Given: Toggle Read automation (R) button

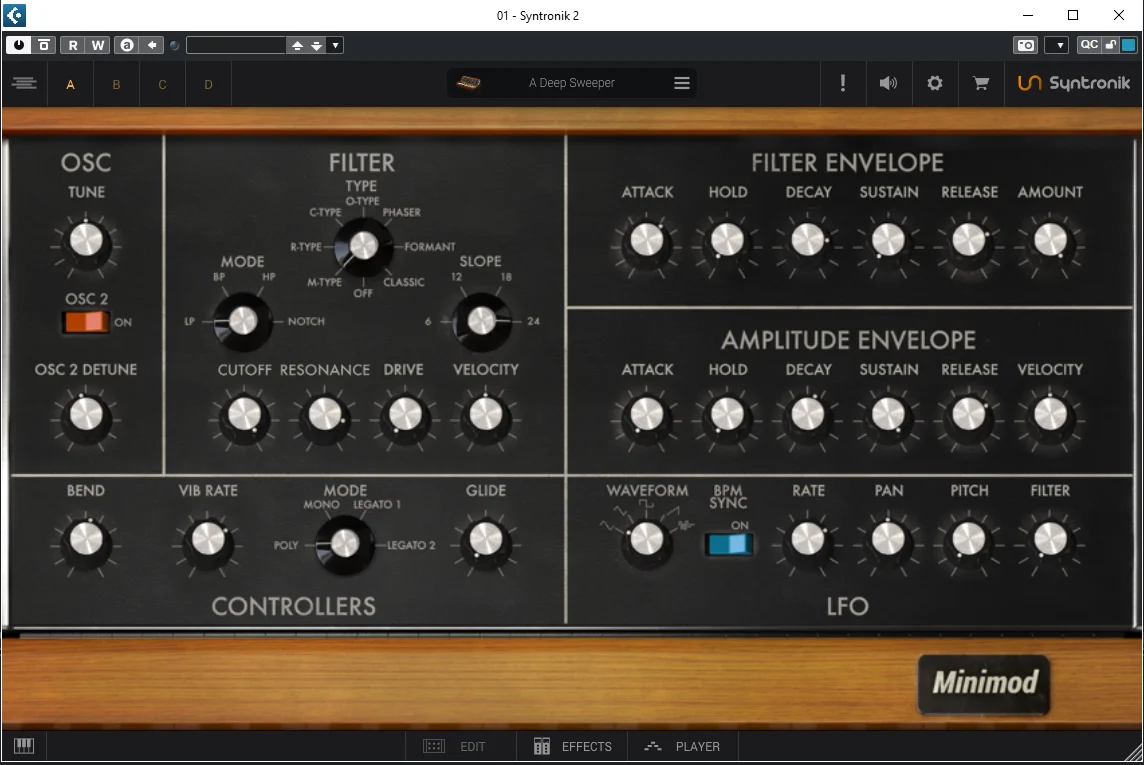Looking at the screenshot, I should click(73, 45).
